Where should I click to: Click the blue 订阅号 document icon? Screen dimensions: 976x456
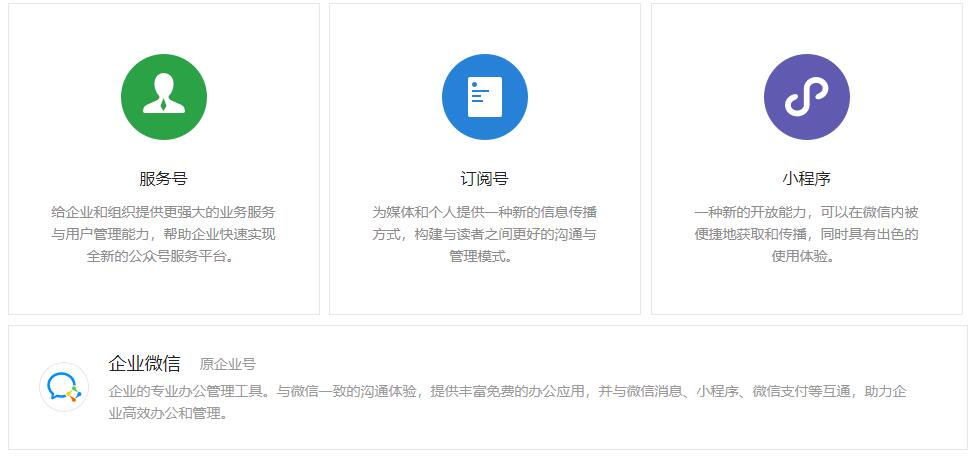tap(485, 97)
